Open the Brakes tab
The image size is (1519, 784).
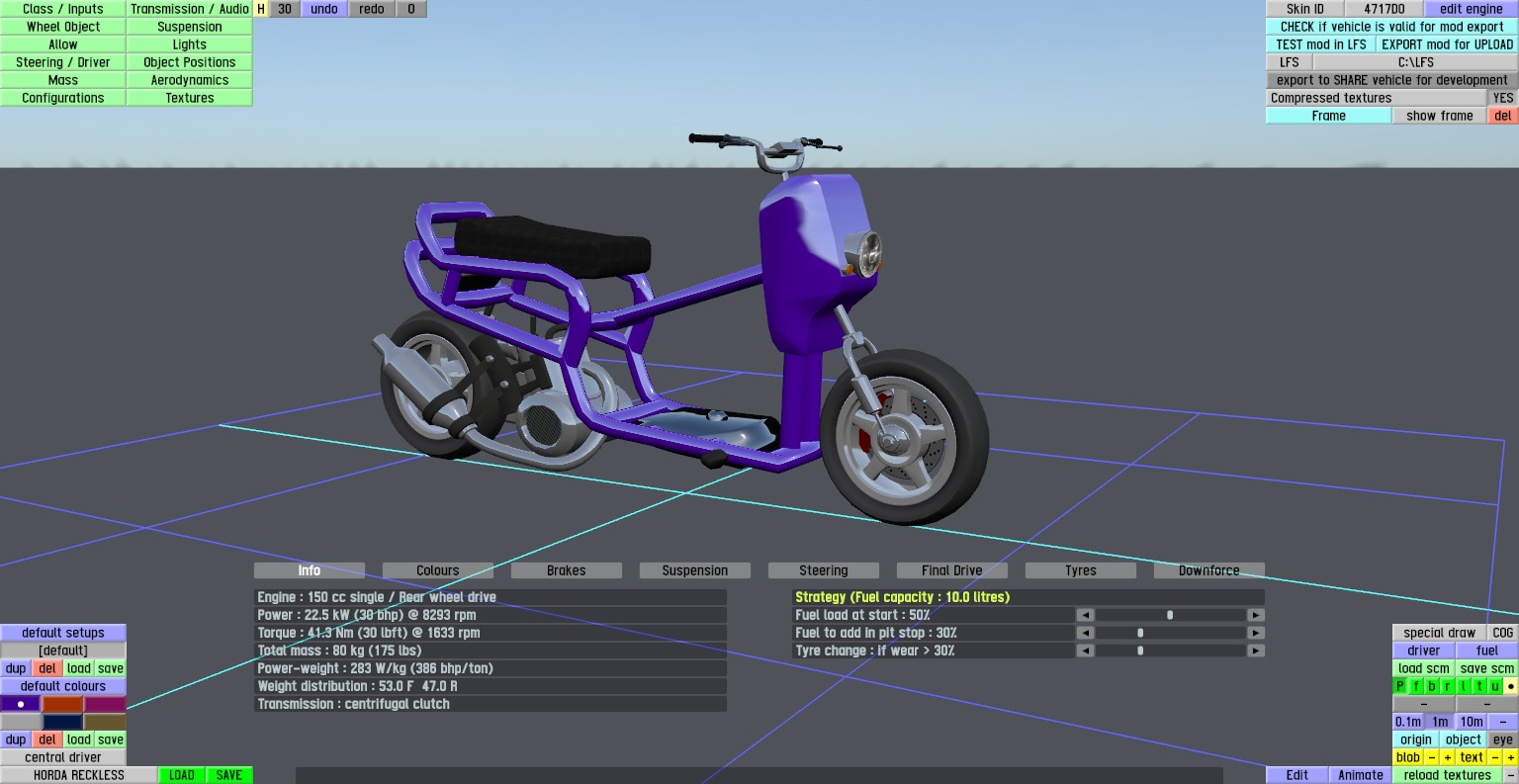click(567, 570)
